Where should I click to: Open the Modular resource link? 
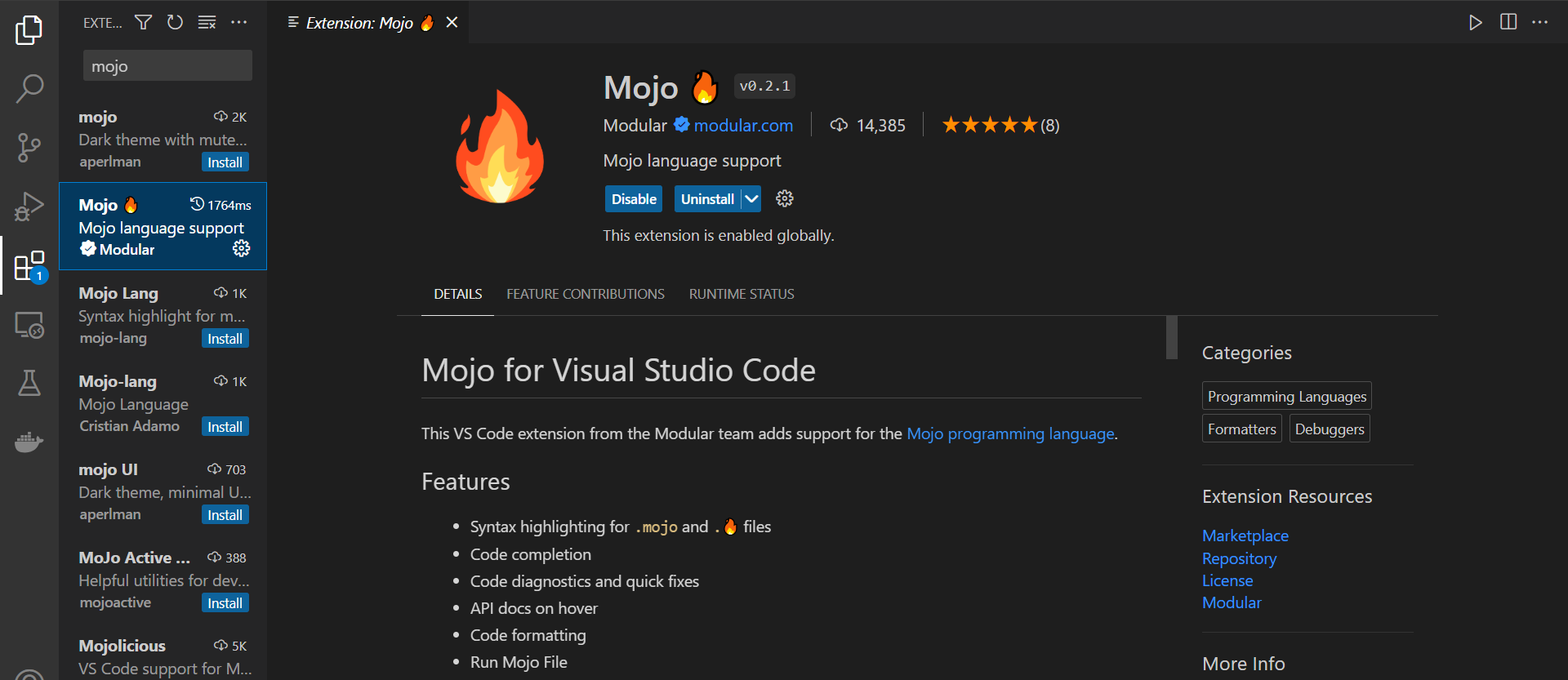(1232, 602)
